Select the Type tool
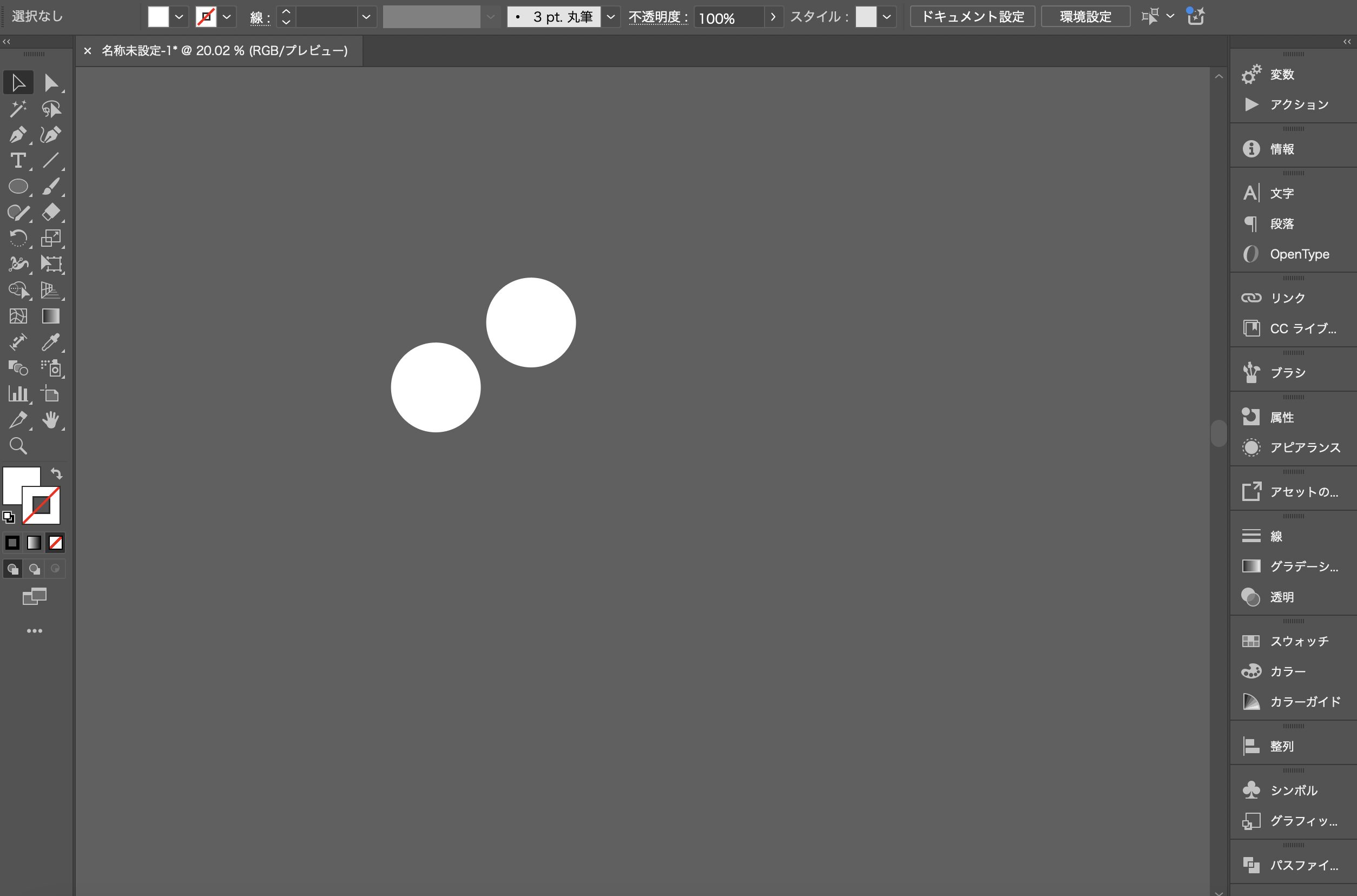This screenshot has height=896, width=1357. coord(18,161)
